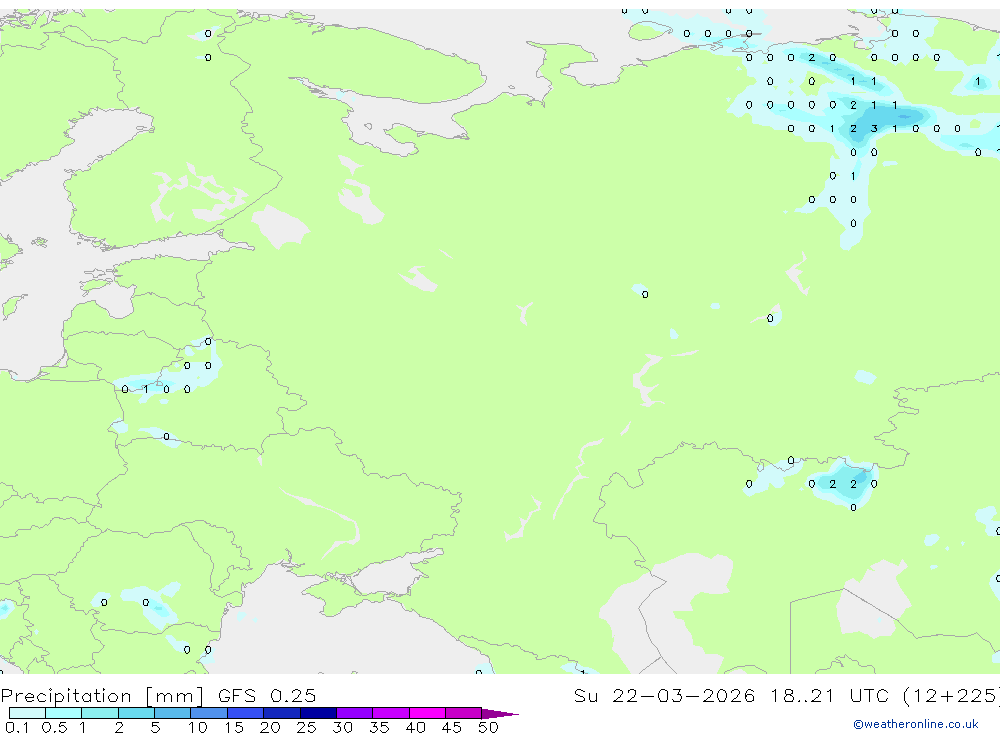Click the 15 legend scale label

(x=233, y=727)
